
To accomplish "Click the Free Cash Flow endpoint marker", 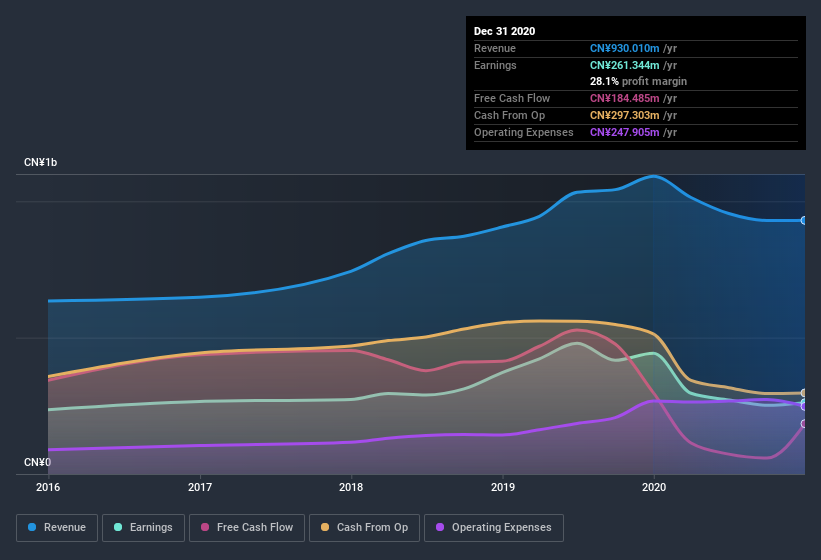I will coord(804,423).
